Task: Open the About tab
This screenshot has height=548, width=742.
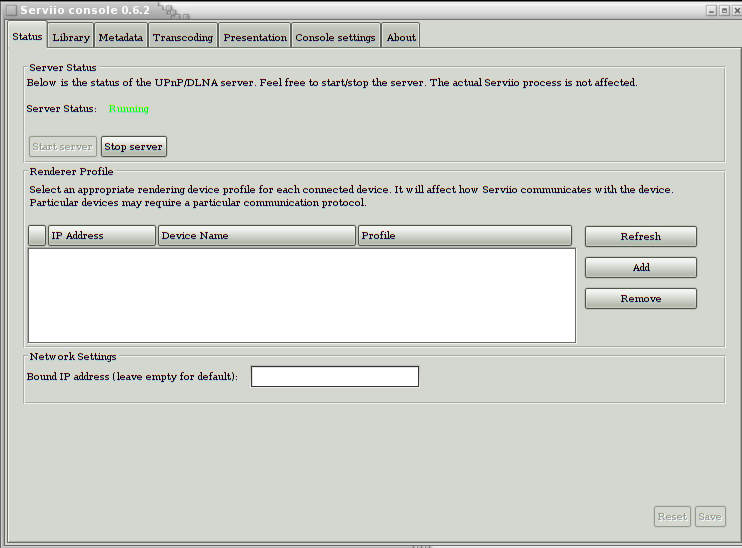Action: point(401,37)
